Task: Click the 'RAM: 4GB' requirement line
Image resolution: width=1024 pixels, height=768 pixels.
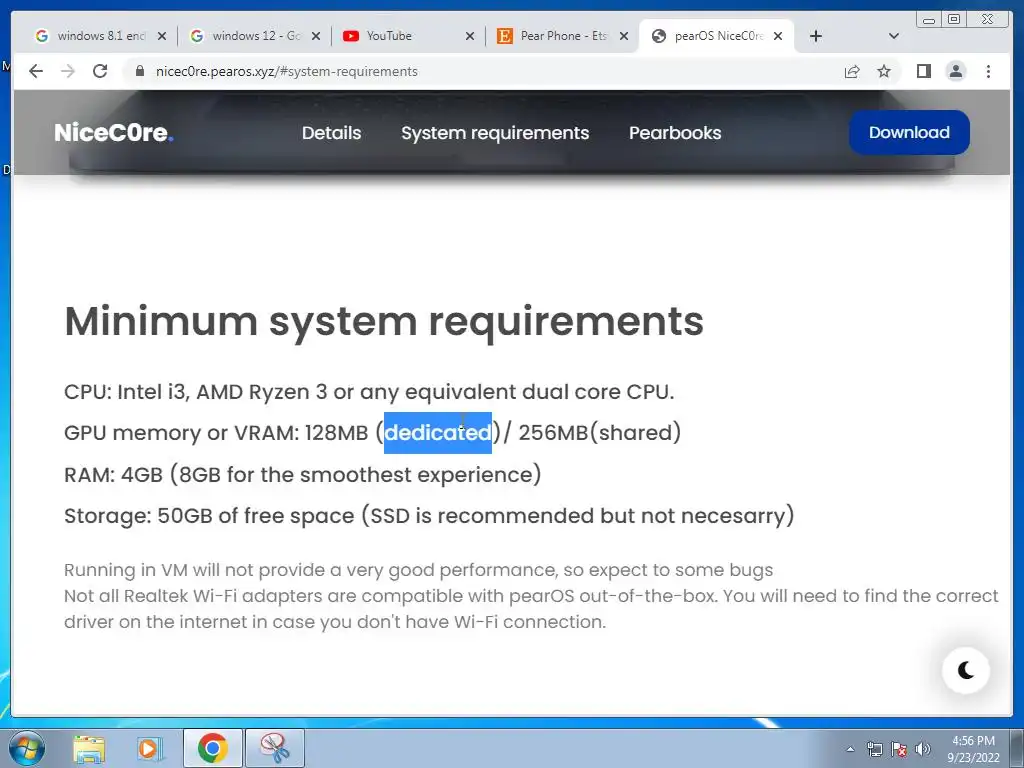Action: click(303, 474)
